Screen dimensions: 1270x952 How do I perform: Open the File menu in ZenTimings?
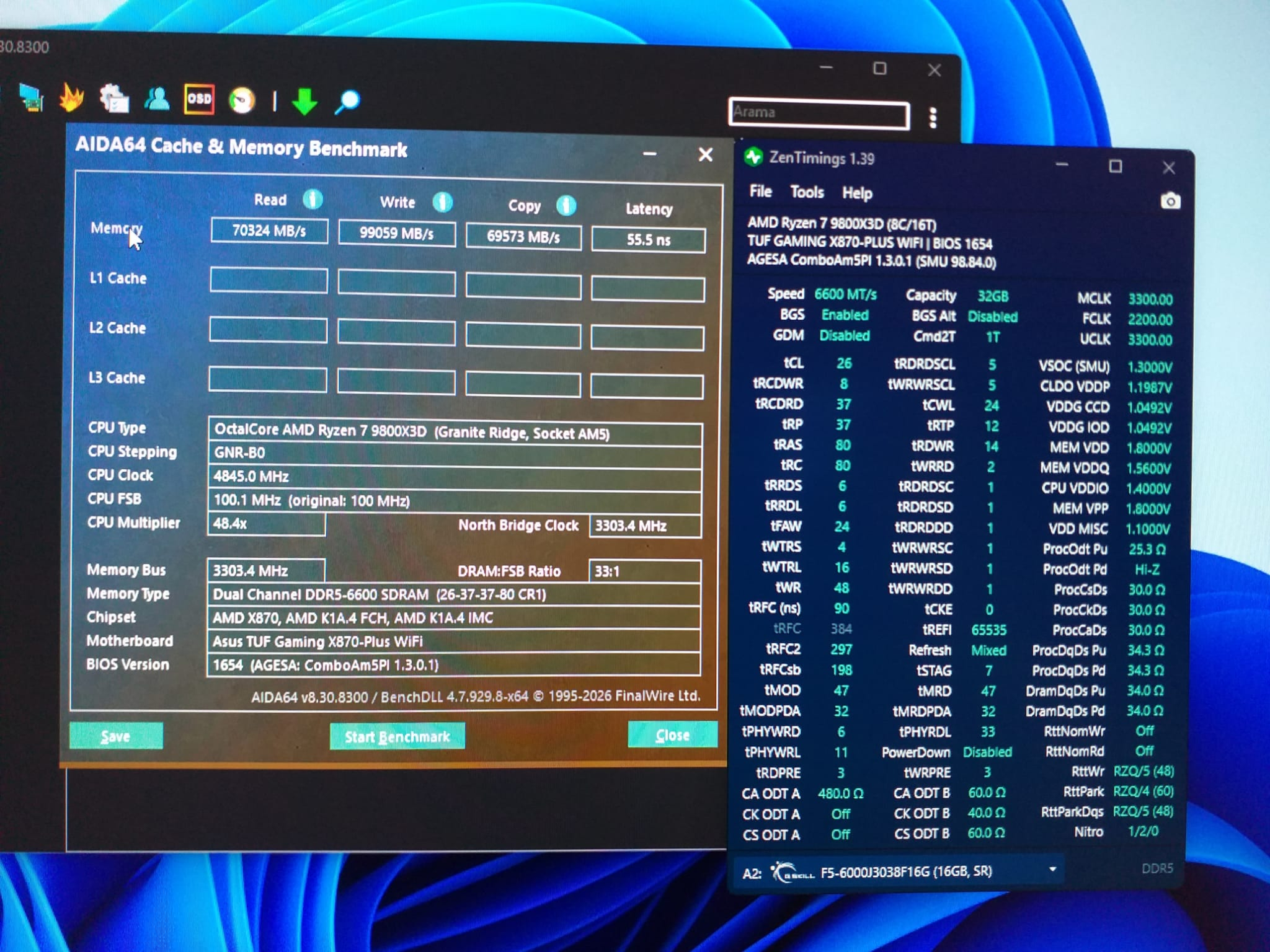(760, 192)
